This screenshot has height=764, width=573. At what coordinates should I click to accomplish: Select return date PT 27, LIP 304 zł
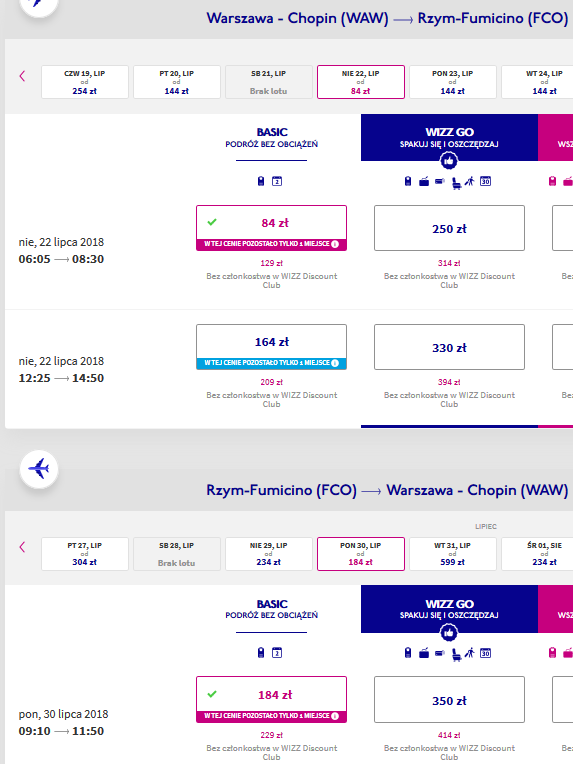click(x=85, y=554)
